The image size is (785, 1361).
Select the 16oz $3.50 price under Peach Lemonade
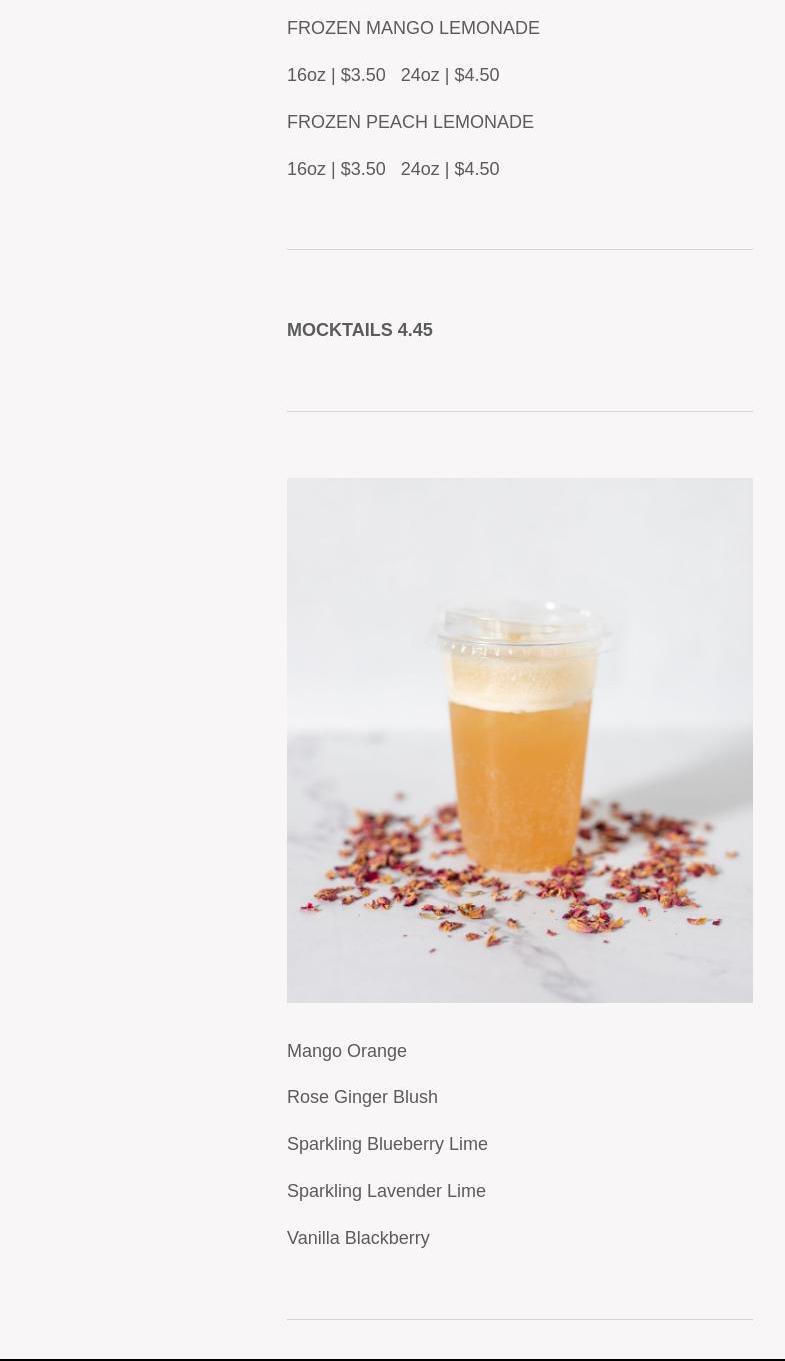tap(336, 169)
